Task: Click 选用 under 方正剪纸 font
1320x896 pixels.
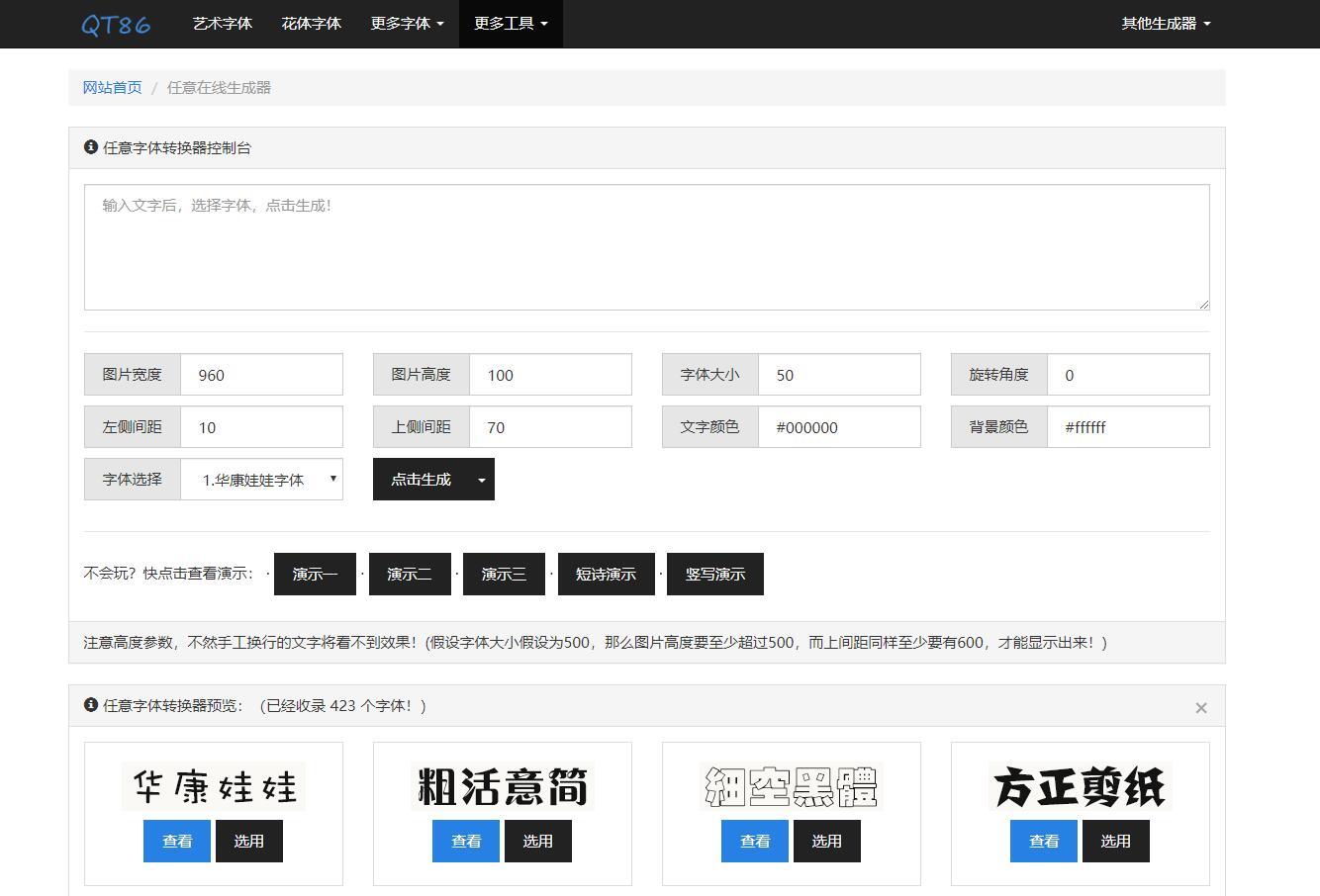Action: tap(1116, 842)
